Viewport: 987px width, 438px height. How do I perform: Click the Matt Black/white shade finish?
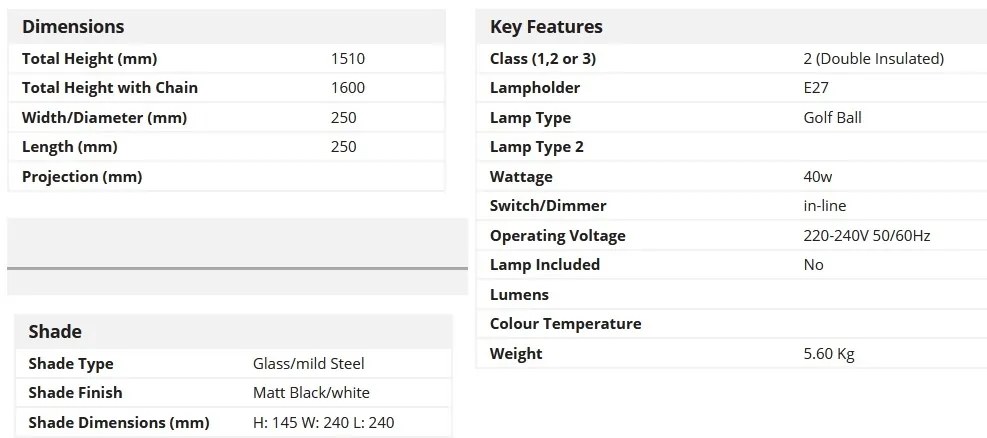[x=311, y=393]
